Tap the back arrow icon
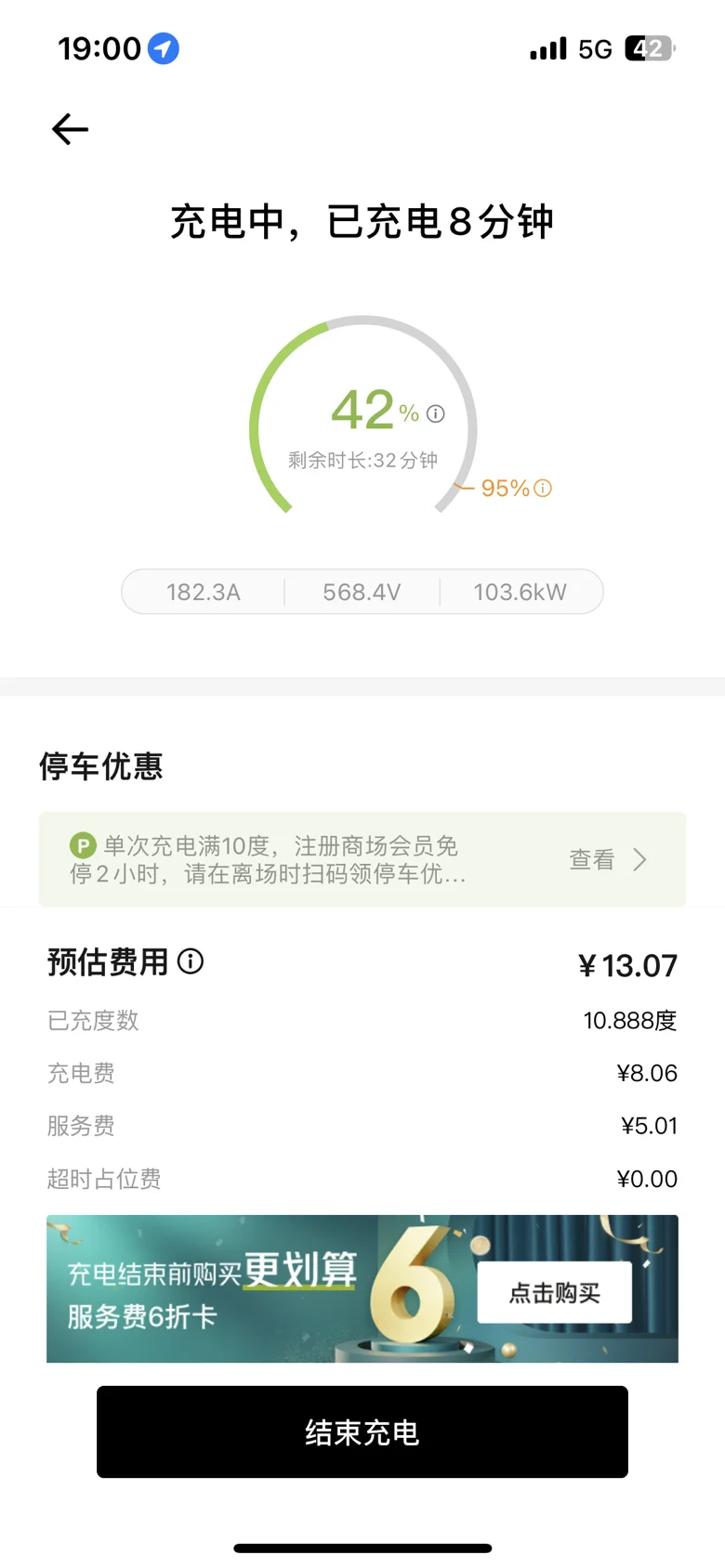The height and width of the screenshot is (1568, 725). (70, 129)
